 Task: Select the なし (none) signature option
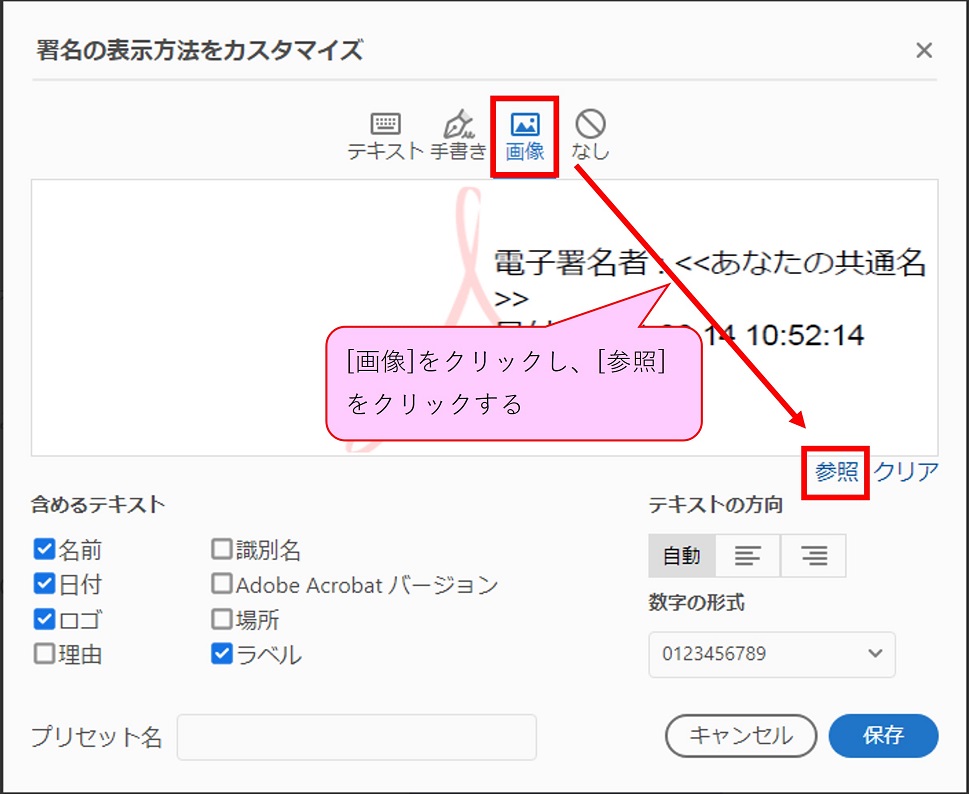point(590,136)
